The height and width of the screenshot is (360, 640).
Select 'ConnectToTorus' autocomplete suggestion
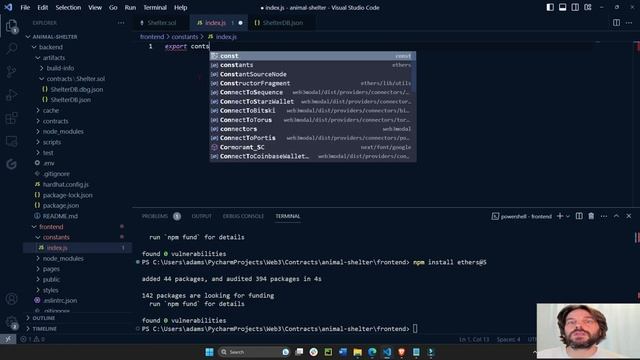click(312, 120)
